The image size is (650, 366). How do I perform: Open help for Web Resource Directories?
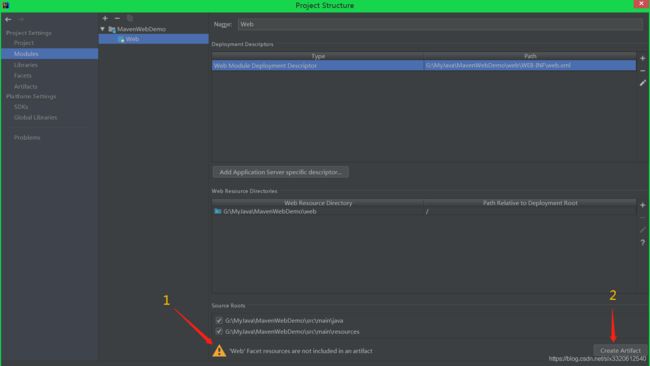(643, 242)
